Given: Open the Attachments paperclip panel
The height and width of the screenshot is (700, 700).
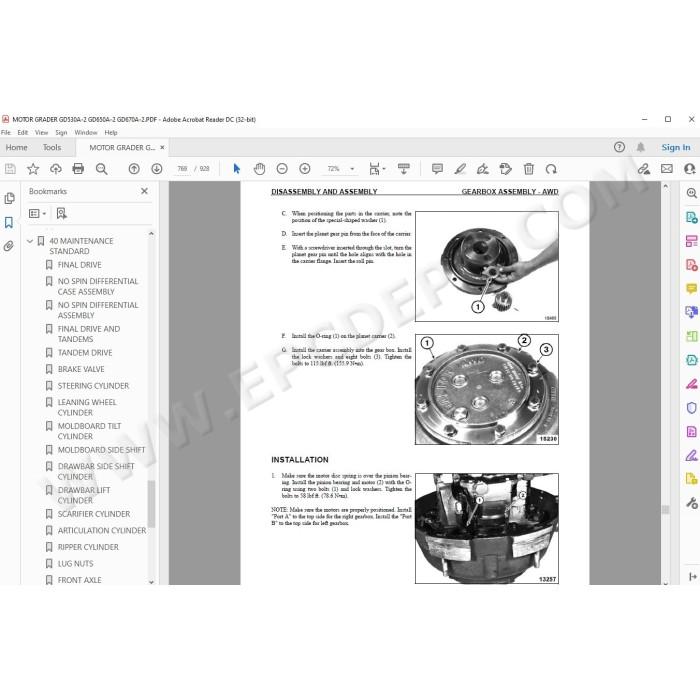Looking at the screenshot, I should click(x=8, y=246).
